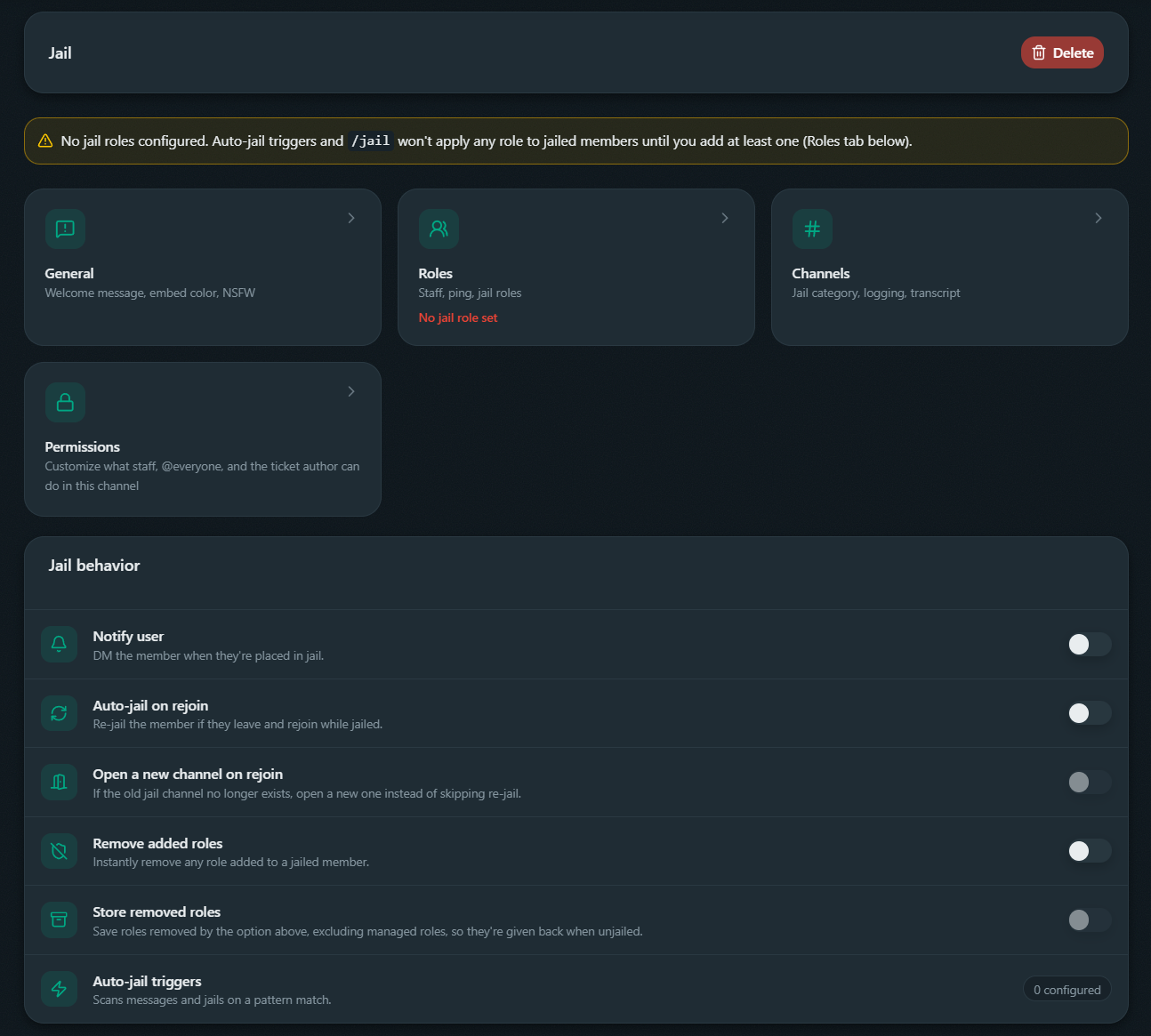Click the Roles people icon

click(x=439, y=229)
